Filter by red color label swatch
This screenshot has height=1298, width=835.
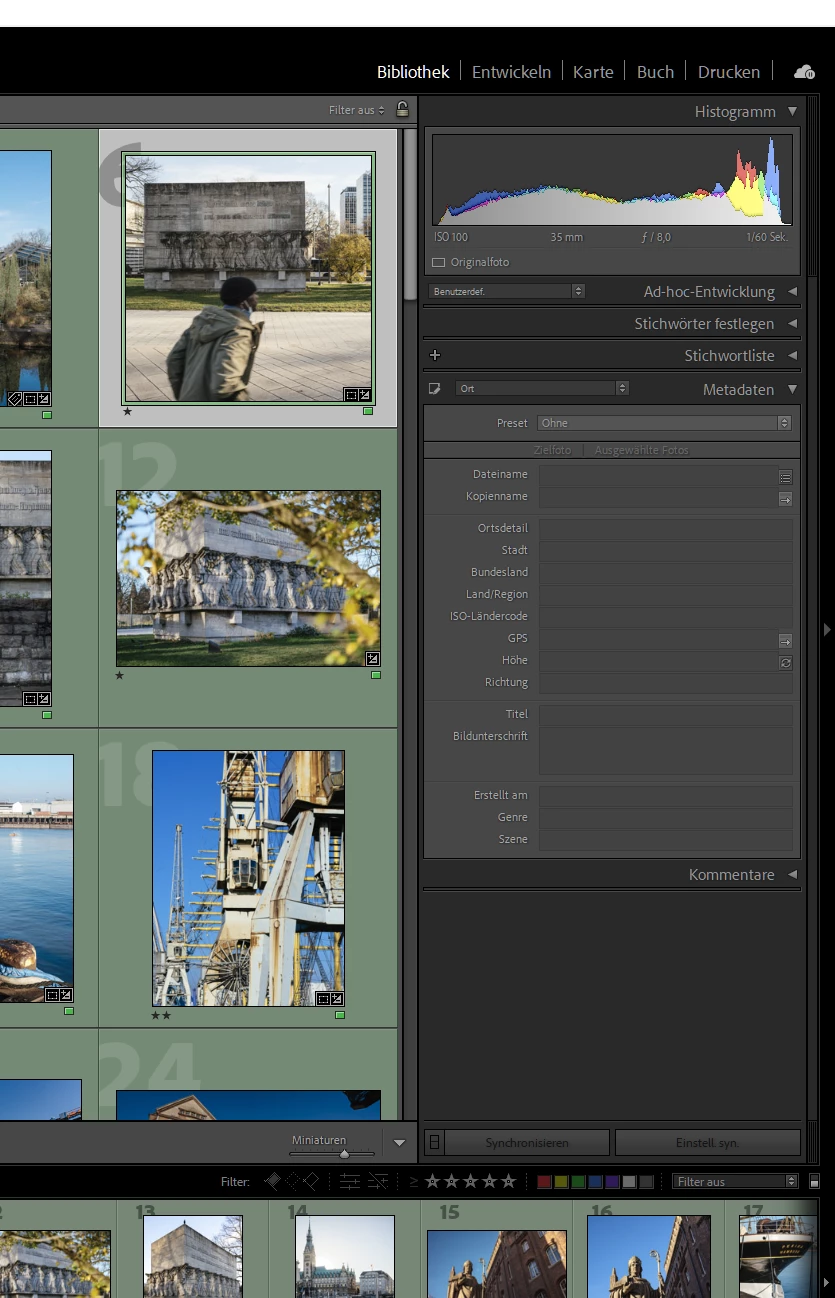544,1182
